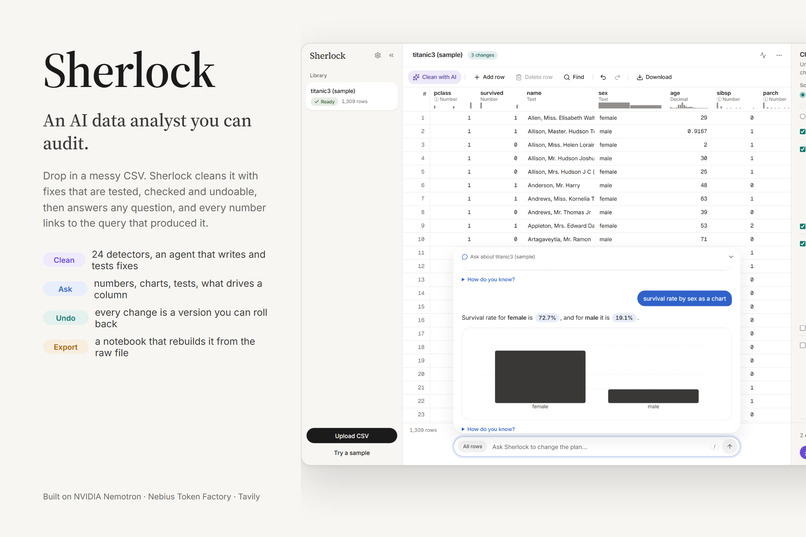Collapse the Sherlock sidebar with double chevron
The width and height of the screenshot is (806, 537).
point(391,55)
